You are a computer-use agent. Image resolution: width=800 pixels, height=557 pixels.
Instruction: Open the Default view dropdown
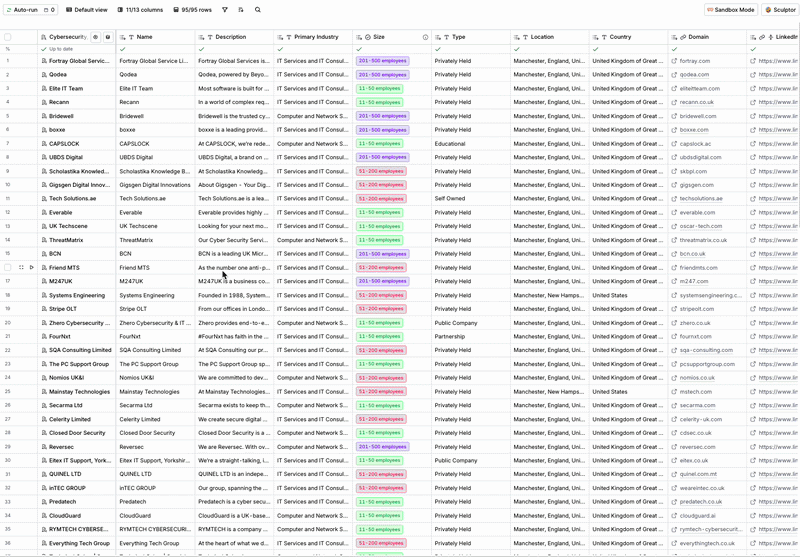87,10
